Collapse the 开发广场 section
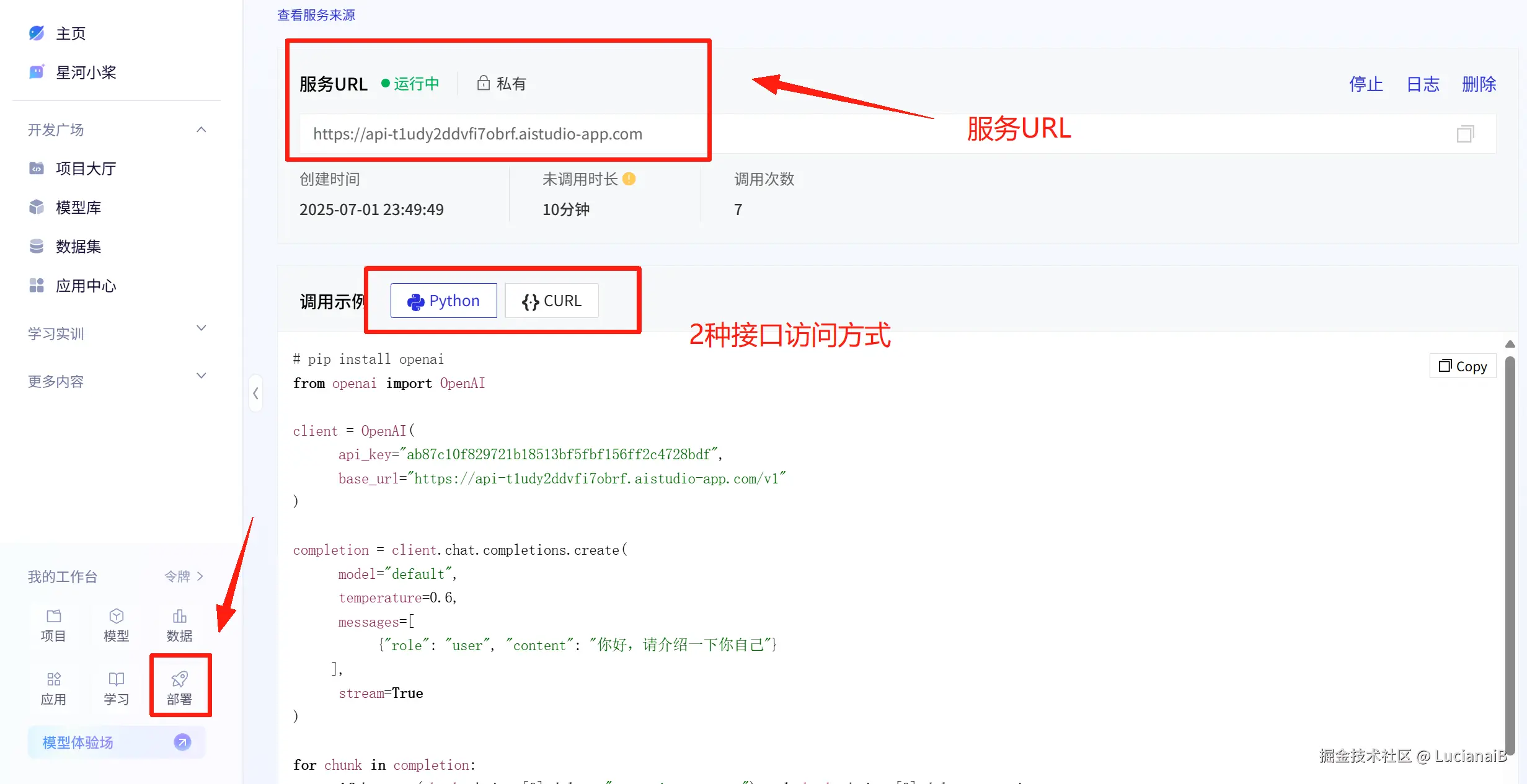 click(x=201, y=130)
